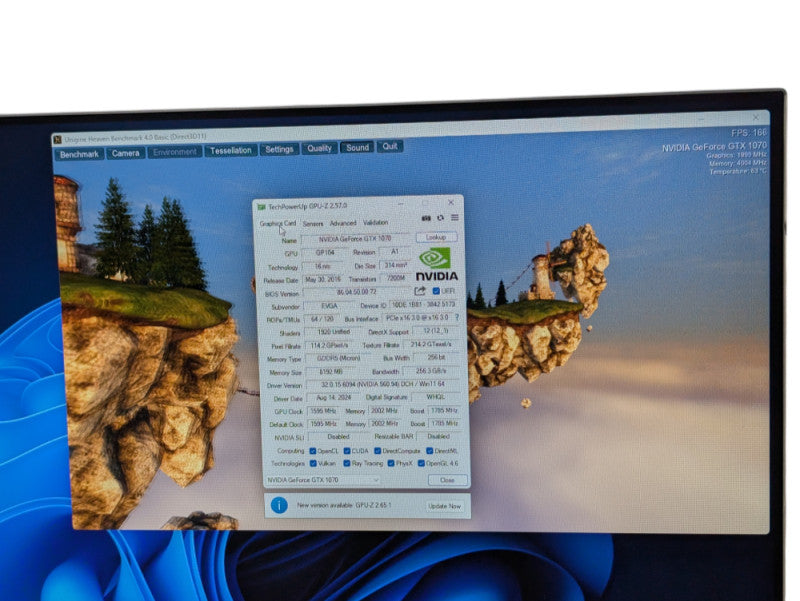Click the BIOS export share icon

tap(420, 291)
